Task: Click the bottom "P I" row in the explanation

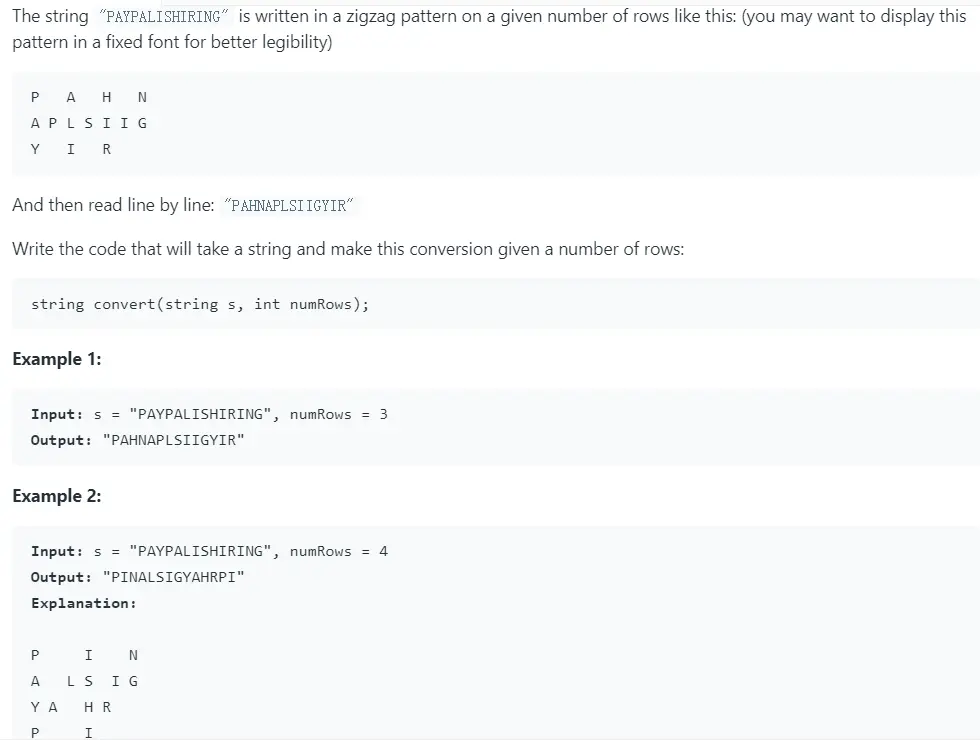Action: tap(62, 732)
